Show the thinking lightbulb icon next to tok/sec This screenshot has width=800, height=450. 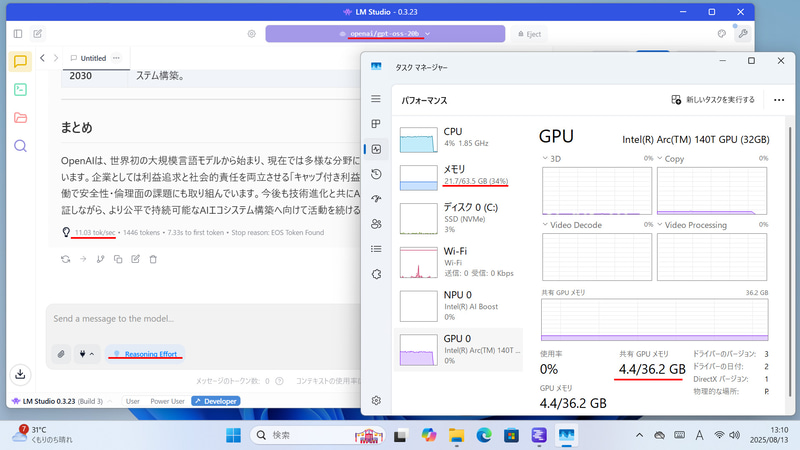[66, 233]
